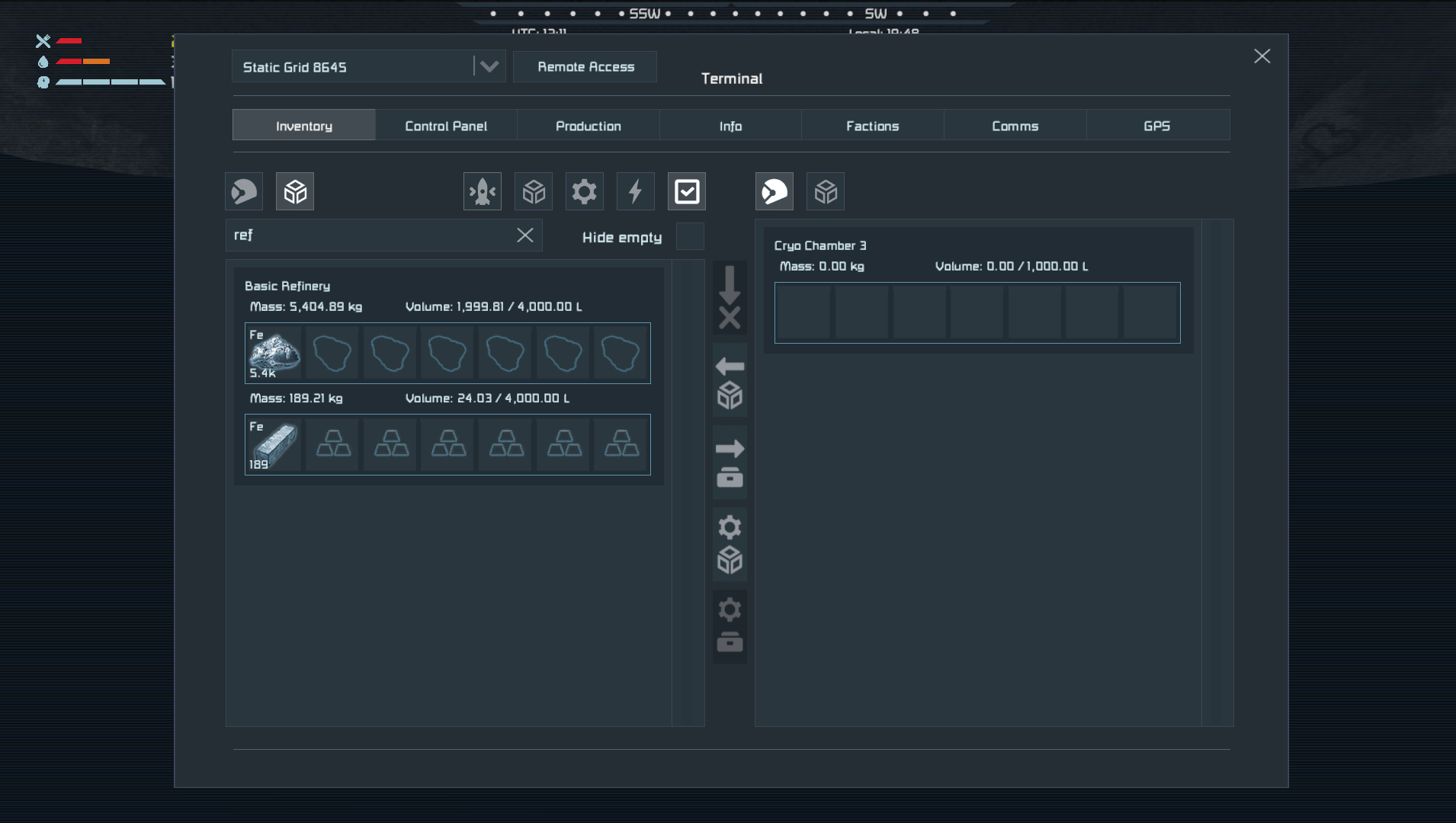Select right-side character inventory icon
Image resolution: width=1456 pixels, height=823 pixels.
pyautogui.click(x=775, y=191)
